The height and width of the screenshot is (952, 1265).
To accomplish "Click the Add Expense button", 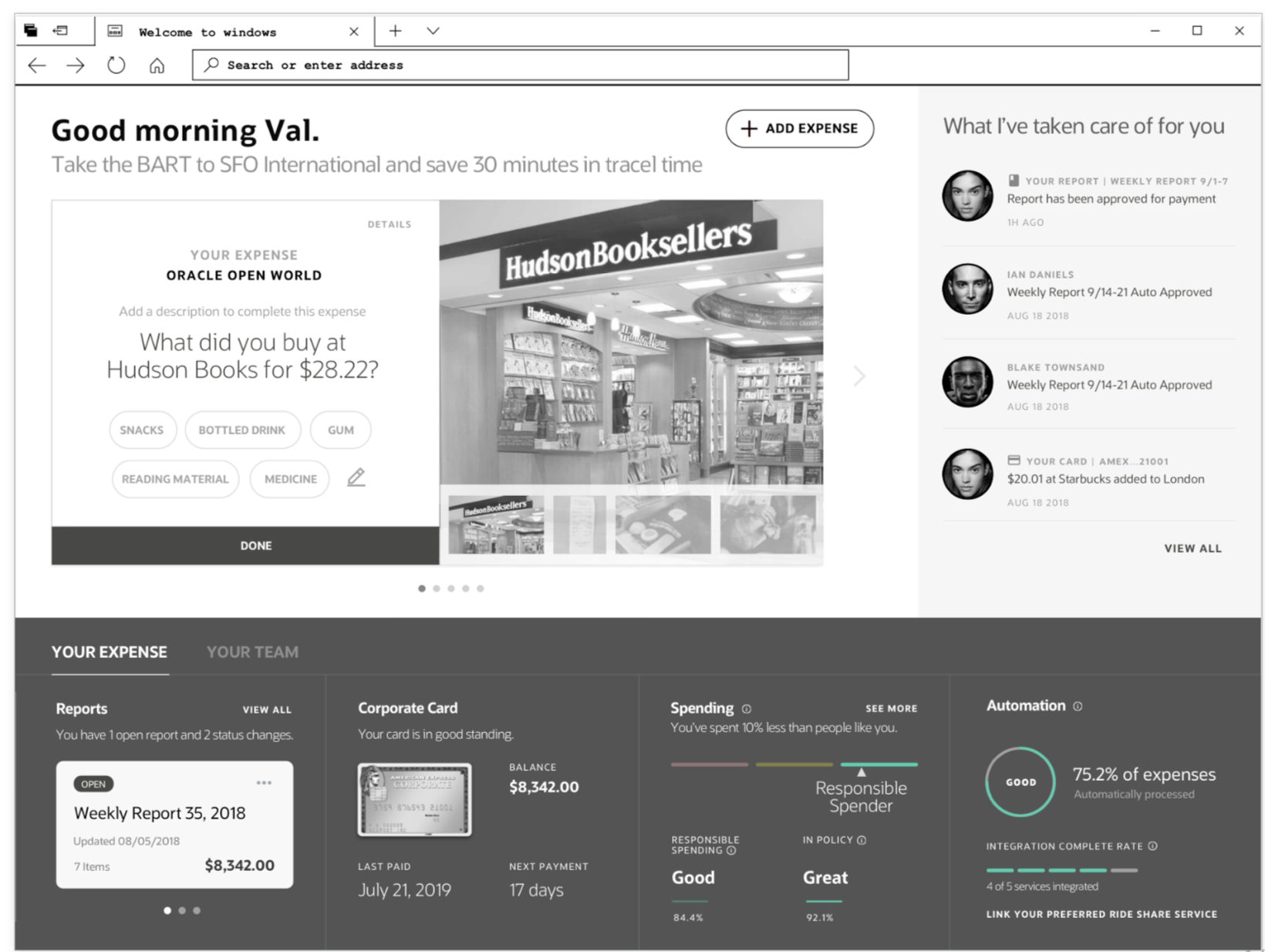I will tap(799, 129).
